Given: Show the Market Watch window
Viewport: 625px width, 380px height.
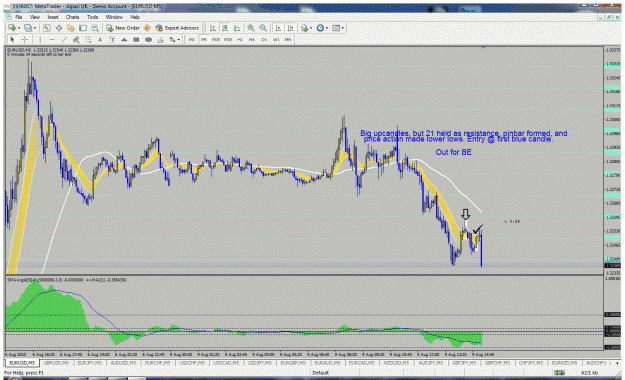Looking at the screenshot, I should click(x=47, y=28).
